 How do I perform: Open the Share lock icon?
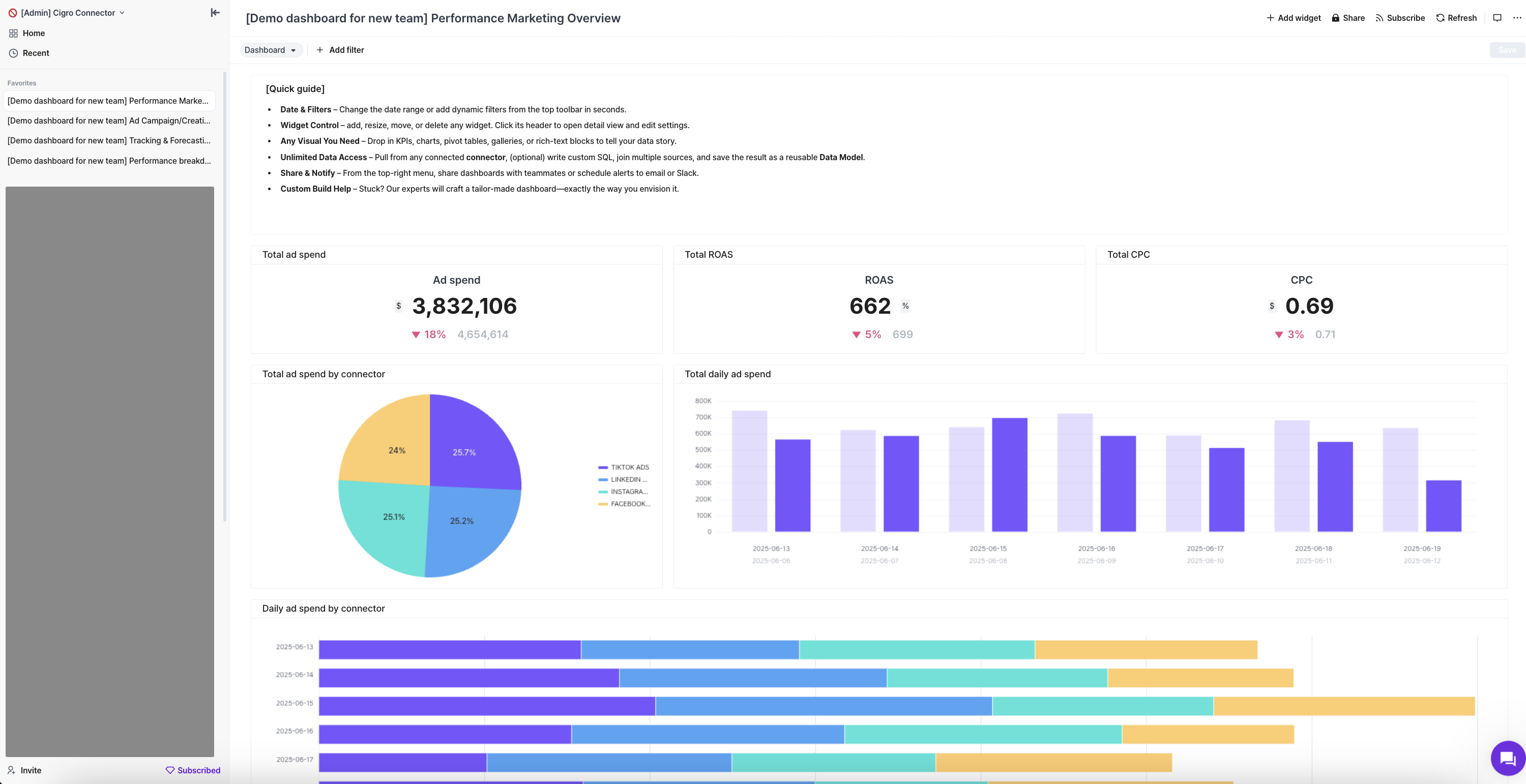click(x=1335, y=18)
